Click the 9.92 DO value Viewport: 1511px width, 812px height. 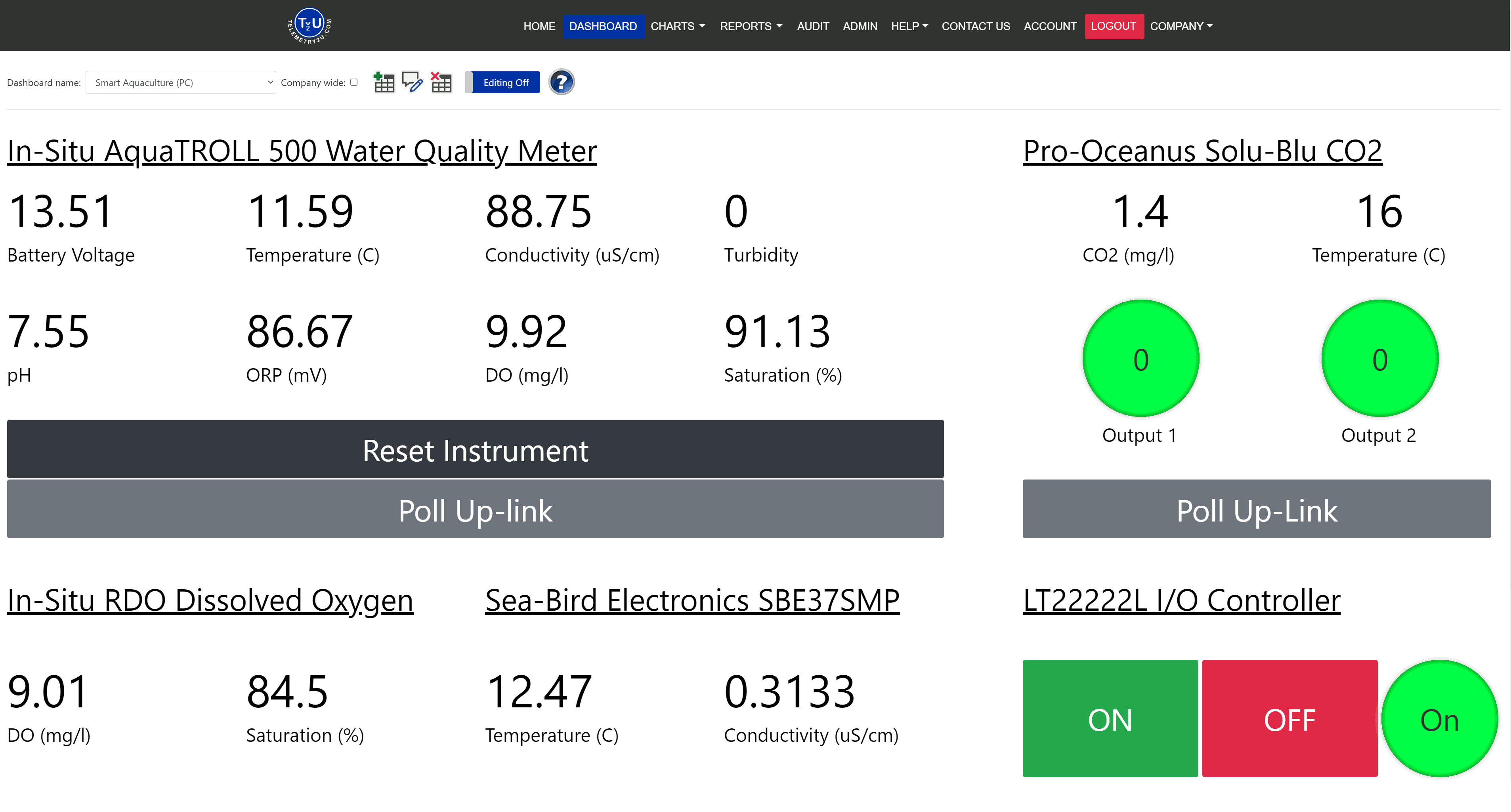coord(527,331)
